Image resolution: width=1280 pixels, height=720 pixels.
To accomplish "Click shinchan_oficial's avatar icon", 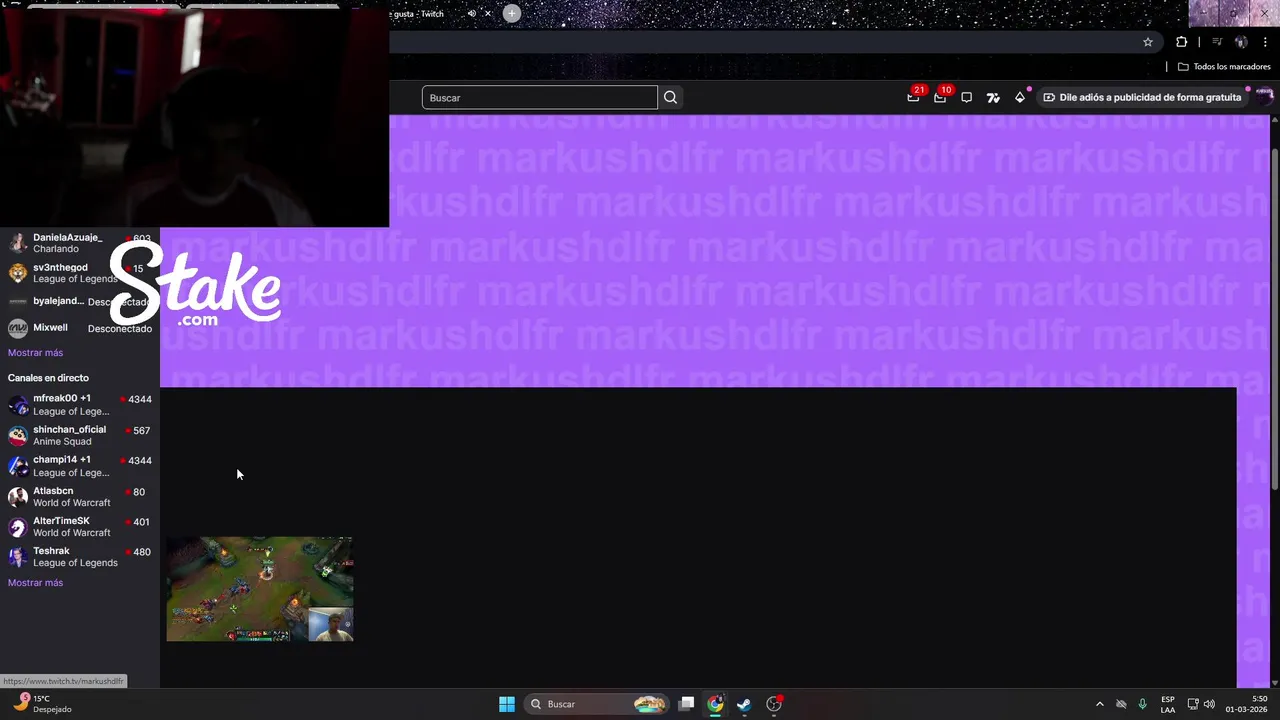I will (18, 435).
